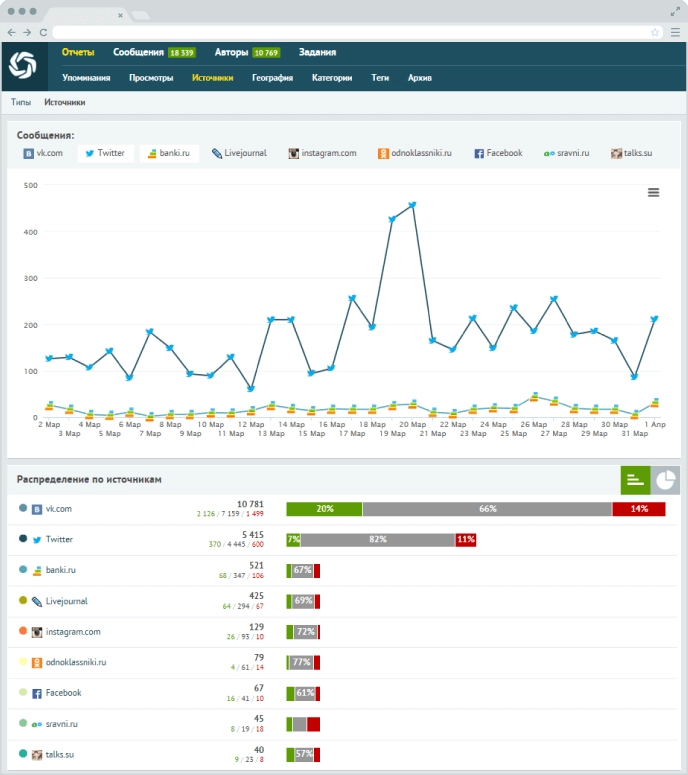Open the browser menu icon
Image resolution: width=688 pixels, height=775 pixels.
pos(675,32)
